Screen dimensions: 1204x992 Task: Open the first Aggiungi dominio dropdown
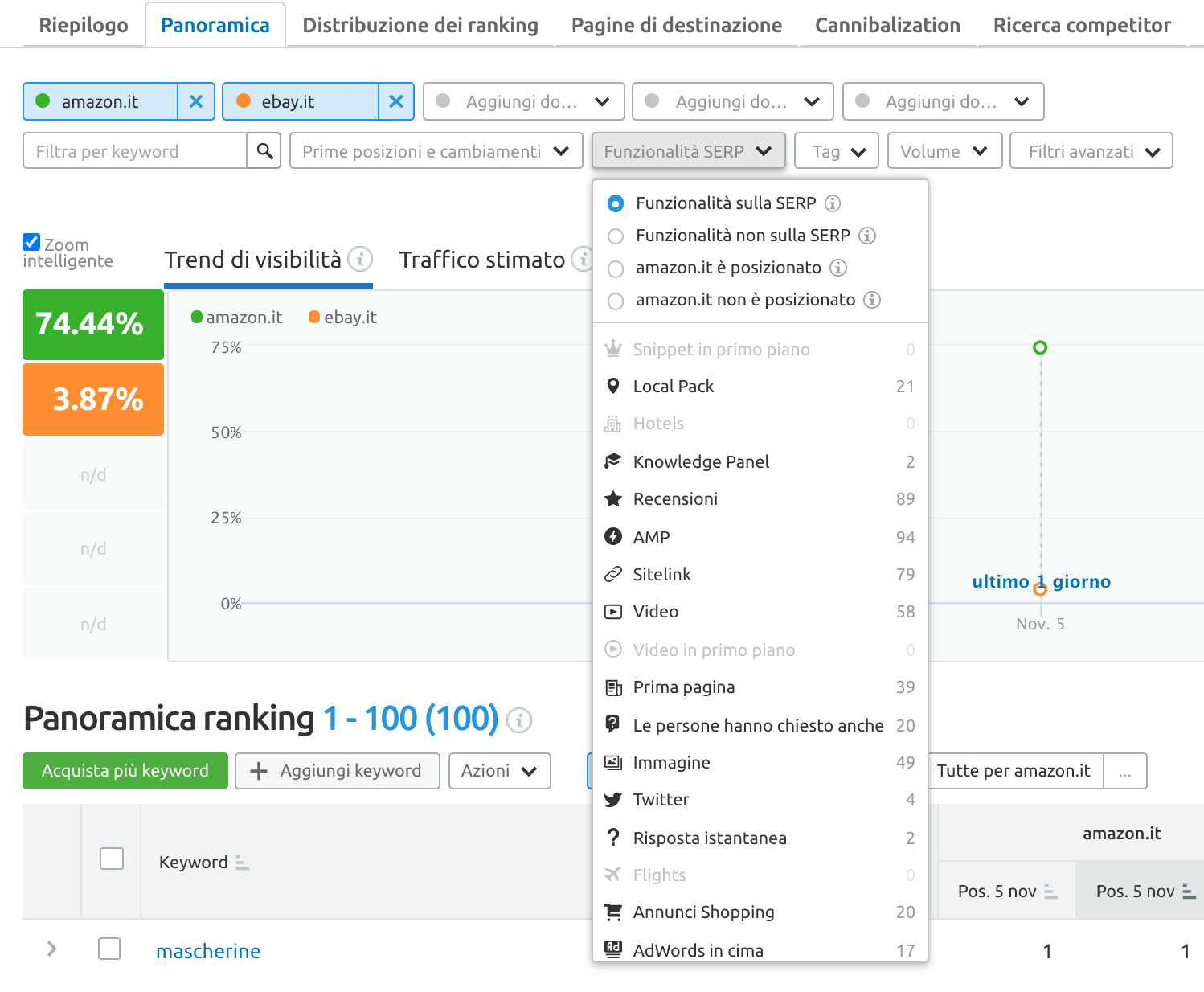tap(523, 101)
